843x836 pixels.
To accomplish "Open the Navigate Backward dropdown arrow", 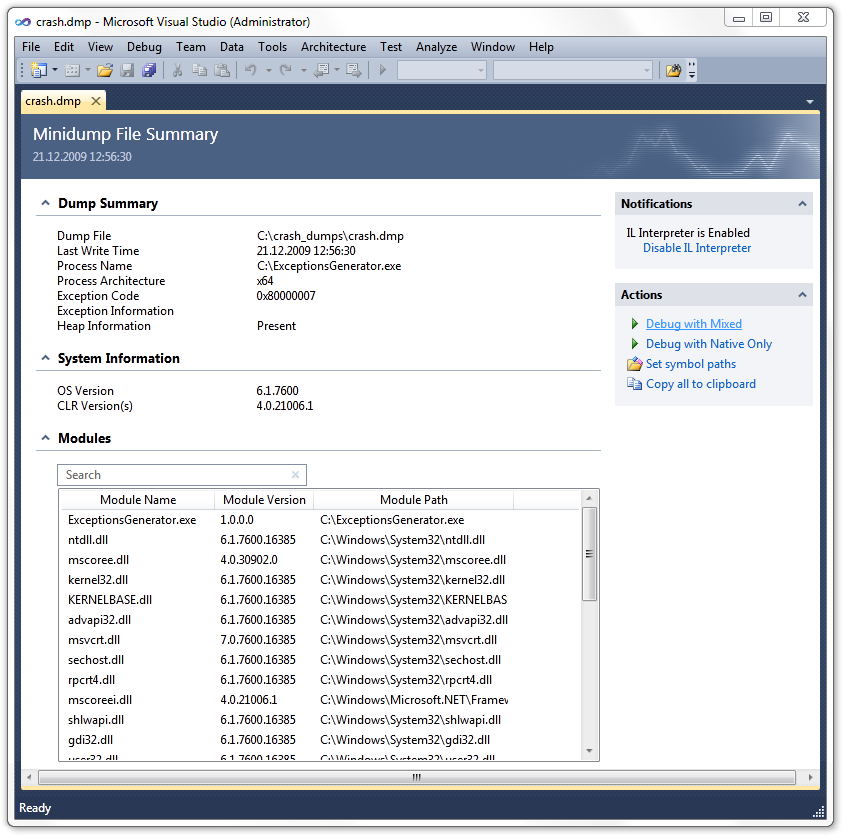I will click(337, 70).
